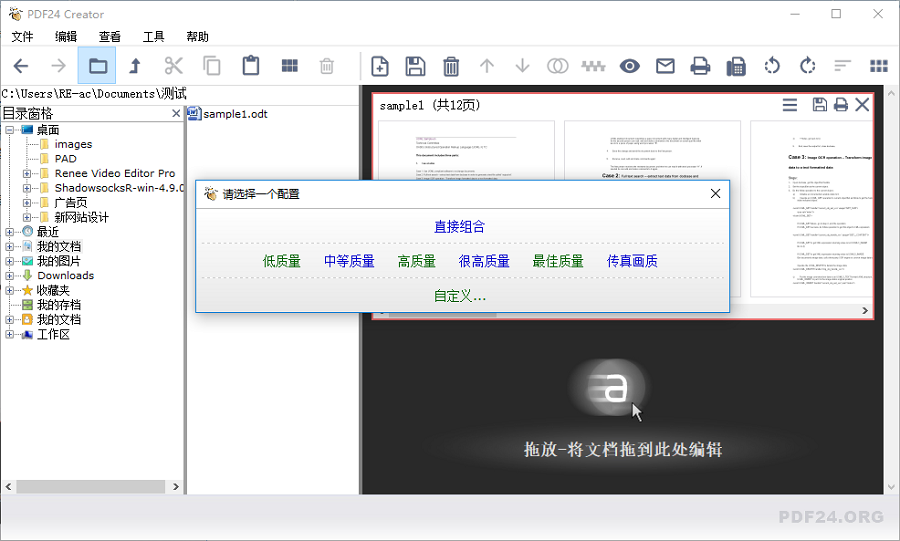The height and width of the screenshot is (541, 900).
Task: Click 自定义... custom configuration
Action: pyautogui.click(x=460, y=296)
